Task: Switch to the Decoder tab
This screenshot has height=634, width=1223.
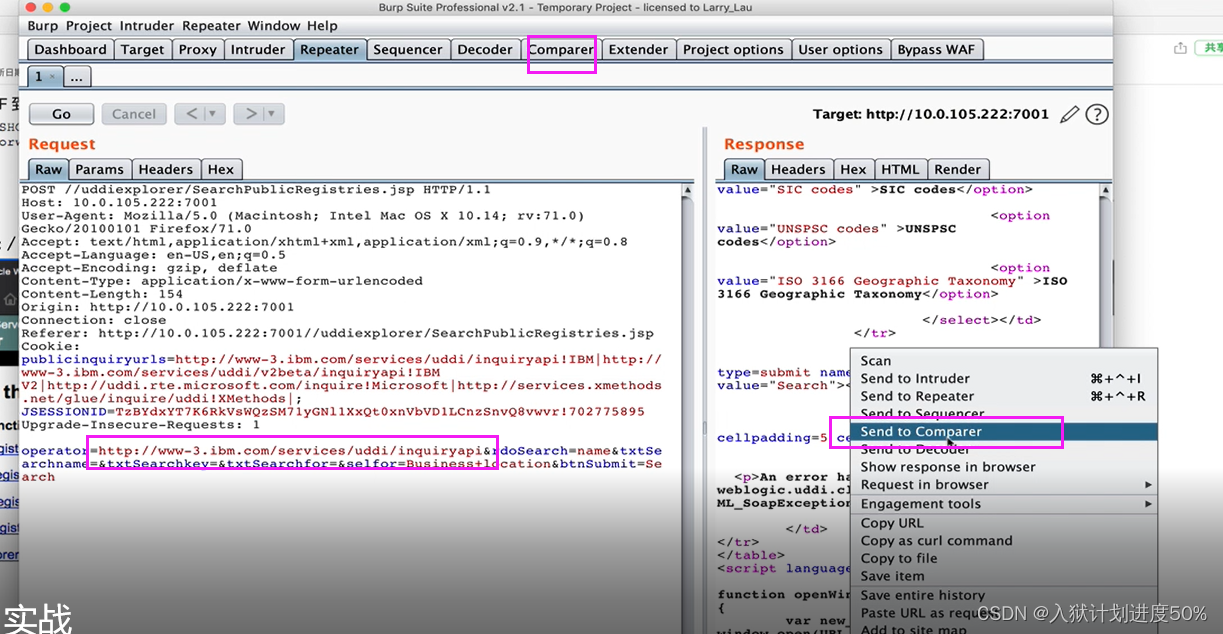Action: tap(485, 49)
